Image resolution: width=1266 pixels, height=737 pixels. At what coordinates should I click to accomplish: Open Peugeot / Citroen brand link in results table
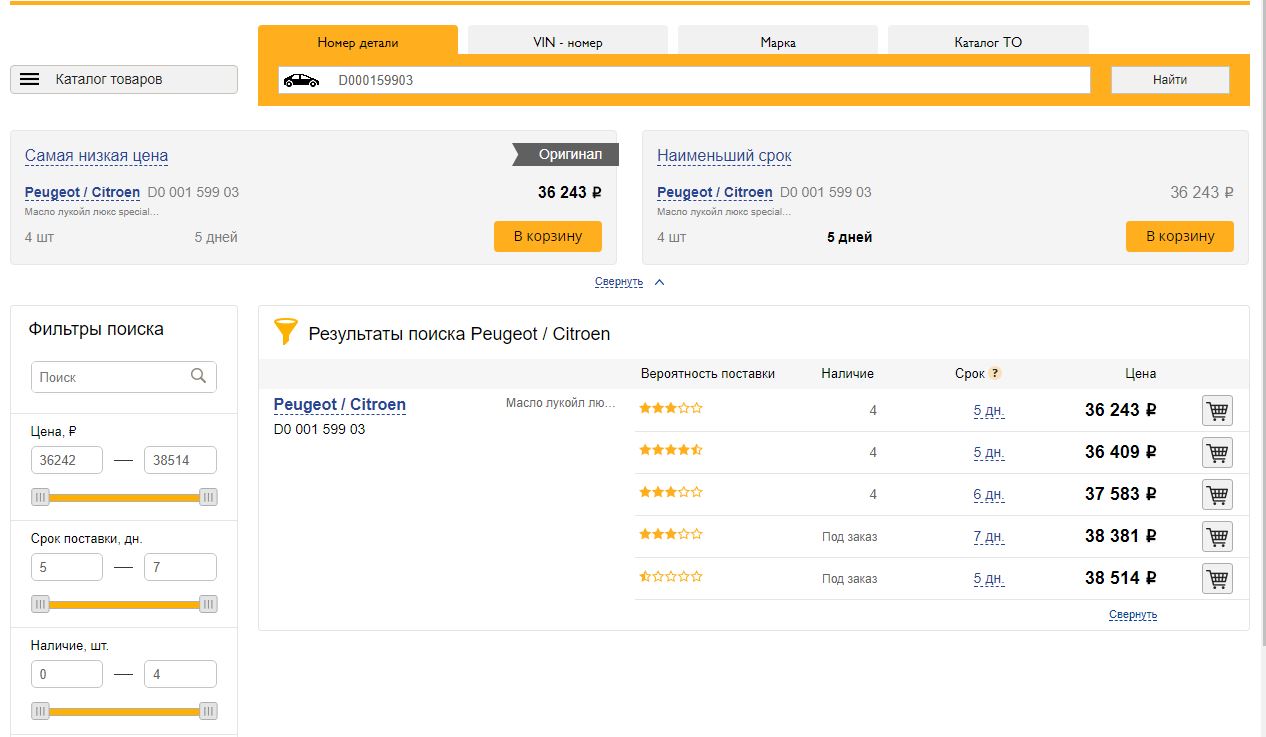[x=340, y=405]
